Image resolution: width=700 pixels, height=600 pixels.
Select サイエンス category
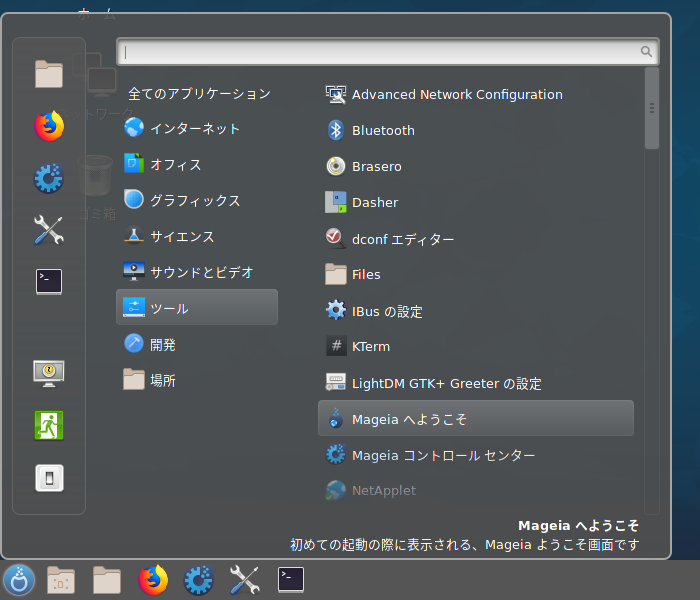click(197, 236)
